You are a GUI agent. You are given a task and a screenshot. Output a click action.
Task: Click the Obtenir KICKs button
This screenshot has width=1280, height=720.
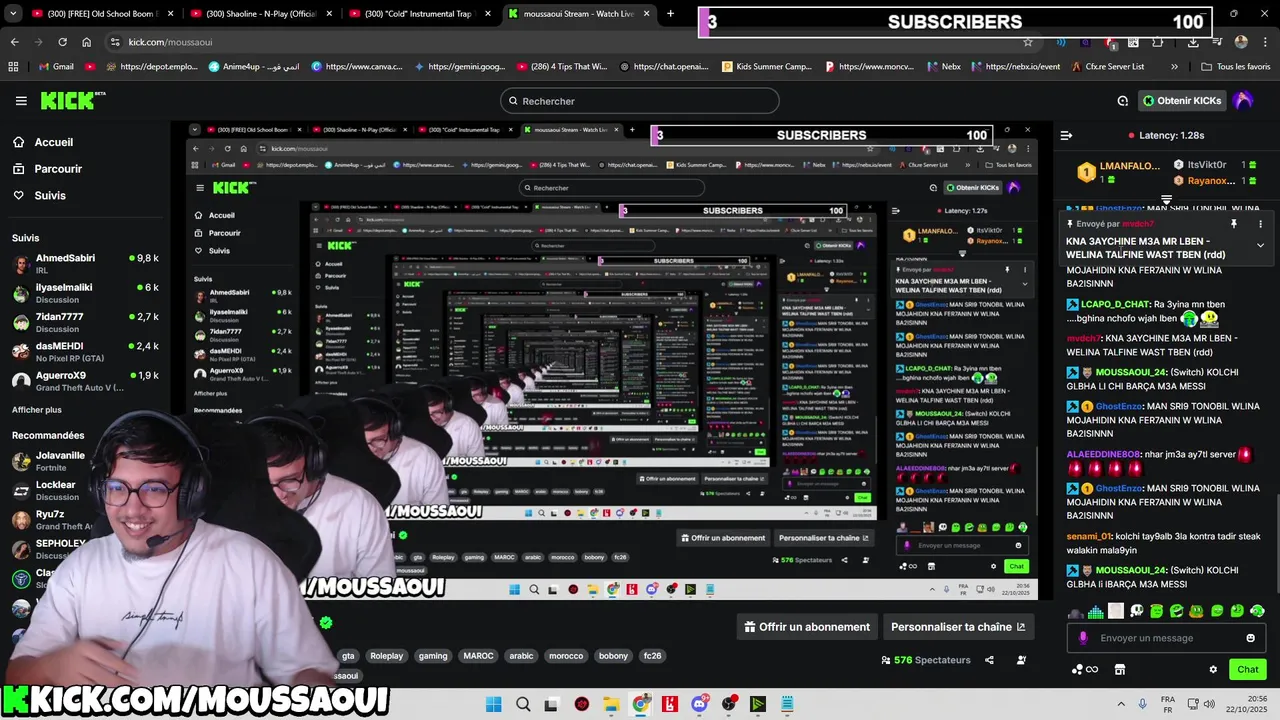(1183, 101)
